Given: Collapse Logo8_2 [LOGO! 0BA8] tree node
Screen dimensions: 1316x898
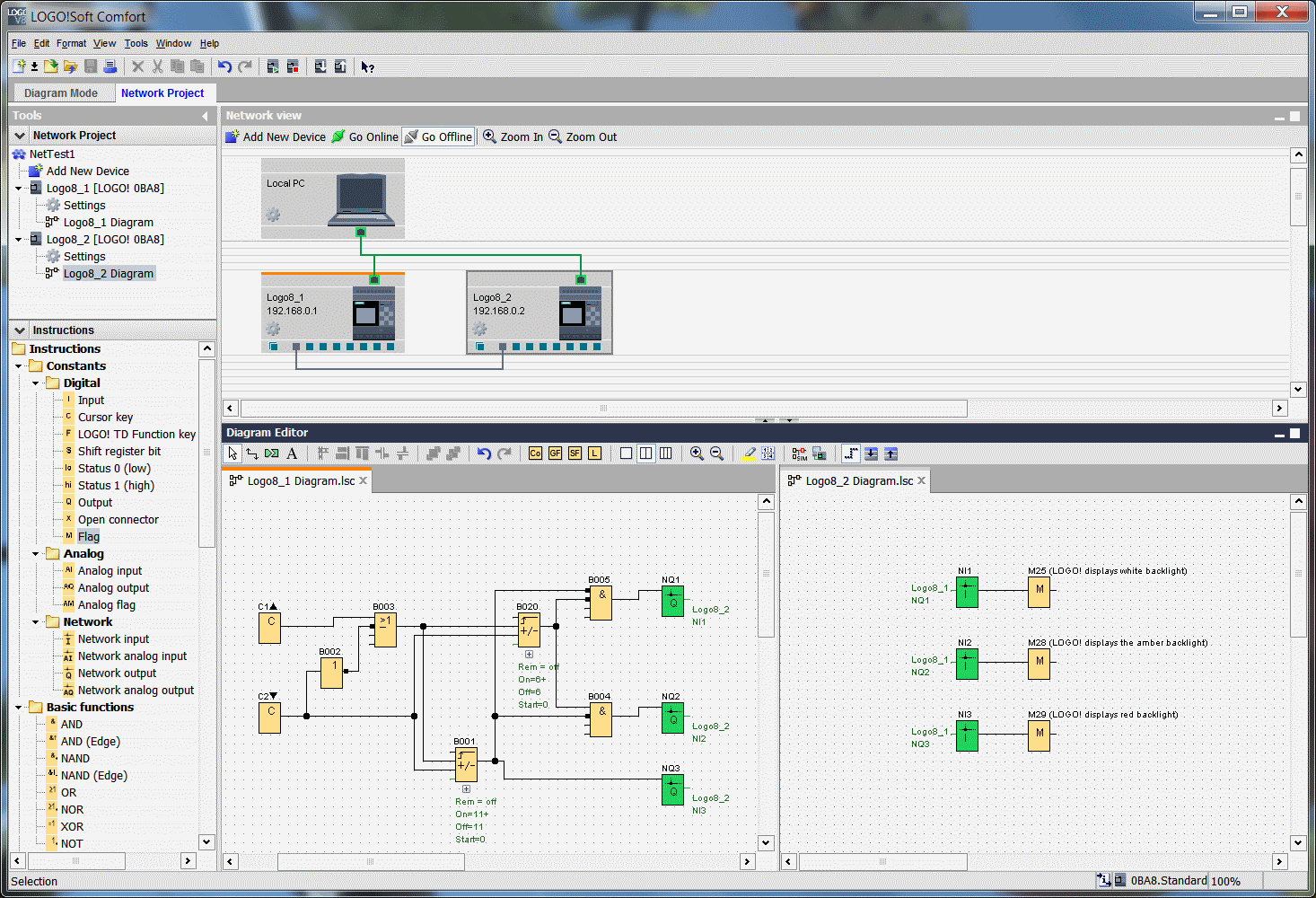Looking at the screenshot, I should click(x=19, y=240).
